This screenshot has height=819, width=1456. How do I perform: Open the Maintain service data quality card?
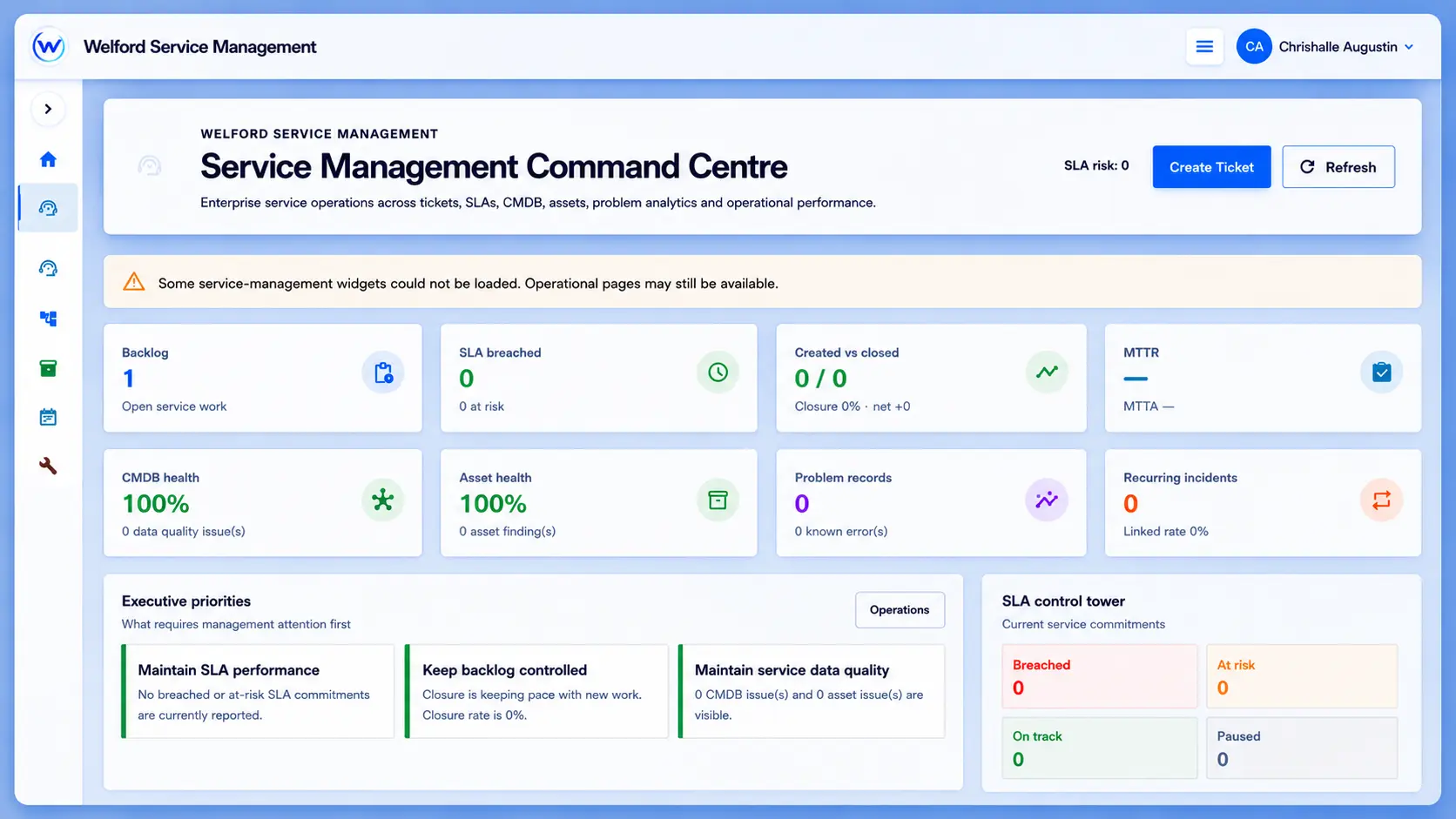pyautogui.click(x=811, y=691)
